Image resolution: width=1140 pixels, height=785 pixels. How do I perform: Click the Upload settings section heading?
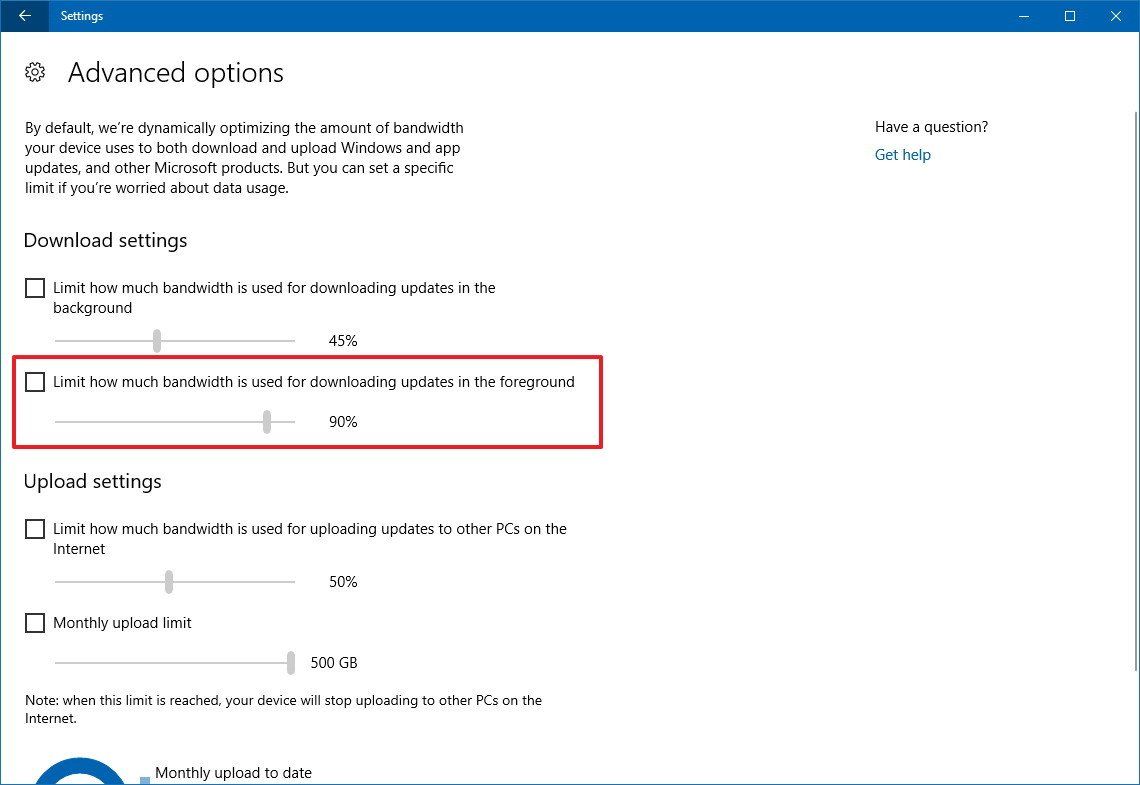coord(92,482)
